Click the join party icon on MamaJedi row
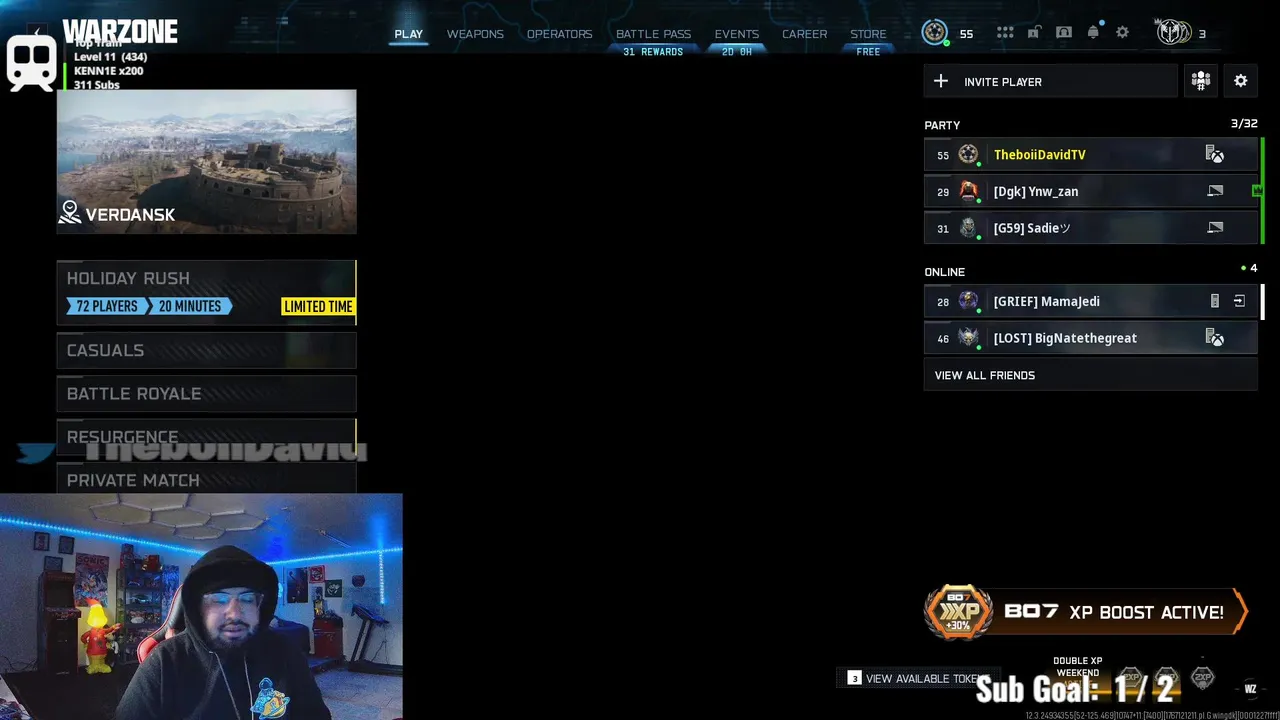The image size is (1280, 720). [x=1239, y=301]
